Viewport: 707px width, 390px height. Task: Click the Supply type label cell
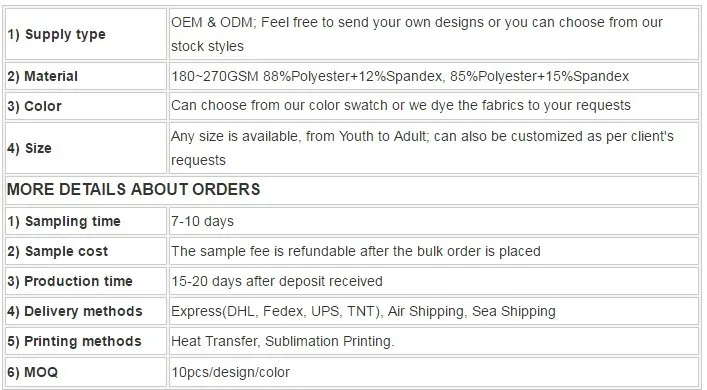[86, 34]
